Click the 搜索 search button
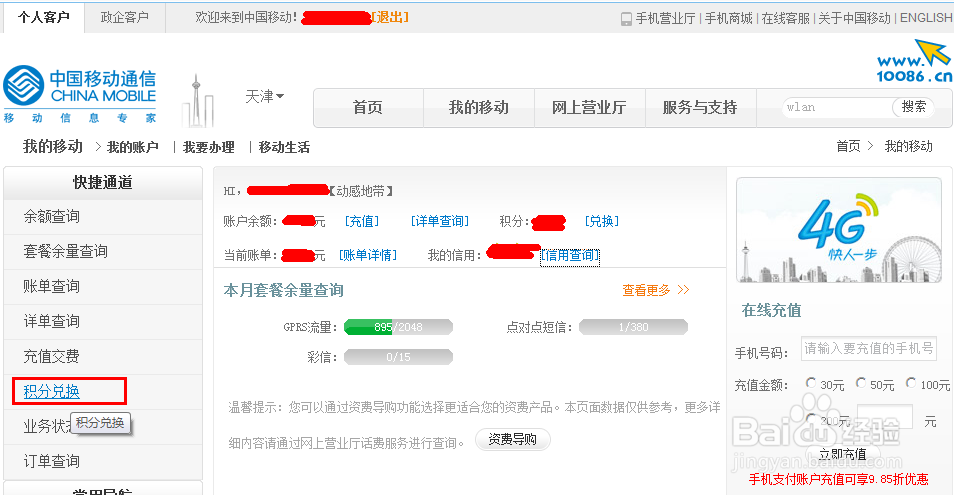The image size is (954, 495). tap(913, 107)
